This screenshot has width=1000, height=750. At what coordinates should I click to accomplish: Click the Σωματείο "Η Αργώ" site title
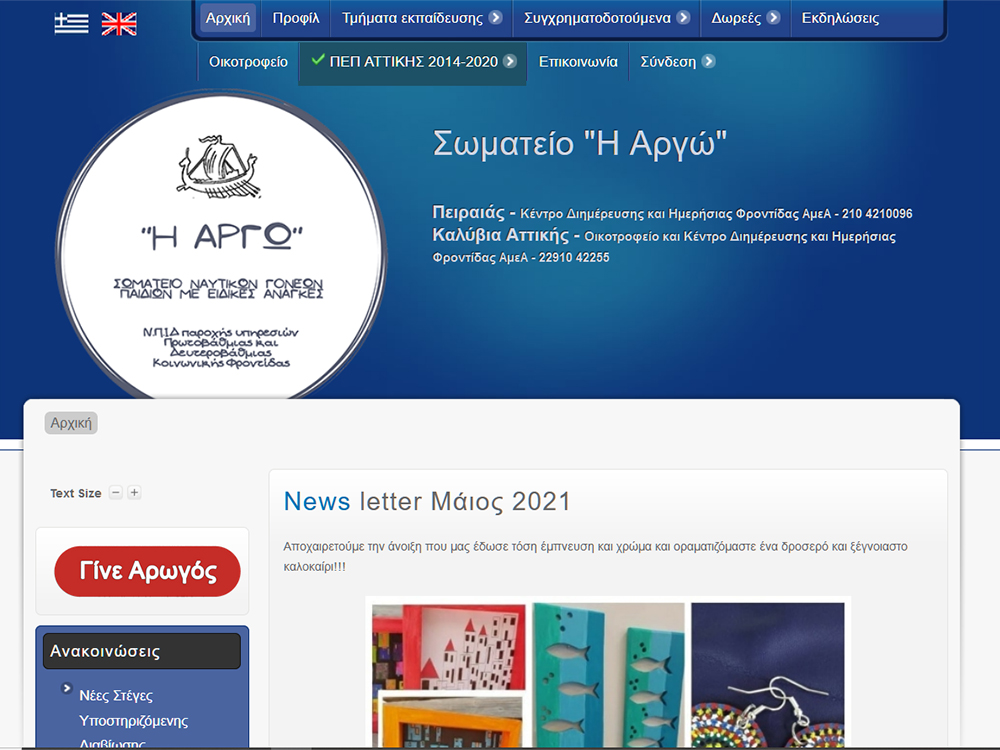coord(580,143)
